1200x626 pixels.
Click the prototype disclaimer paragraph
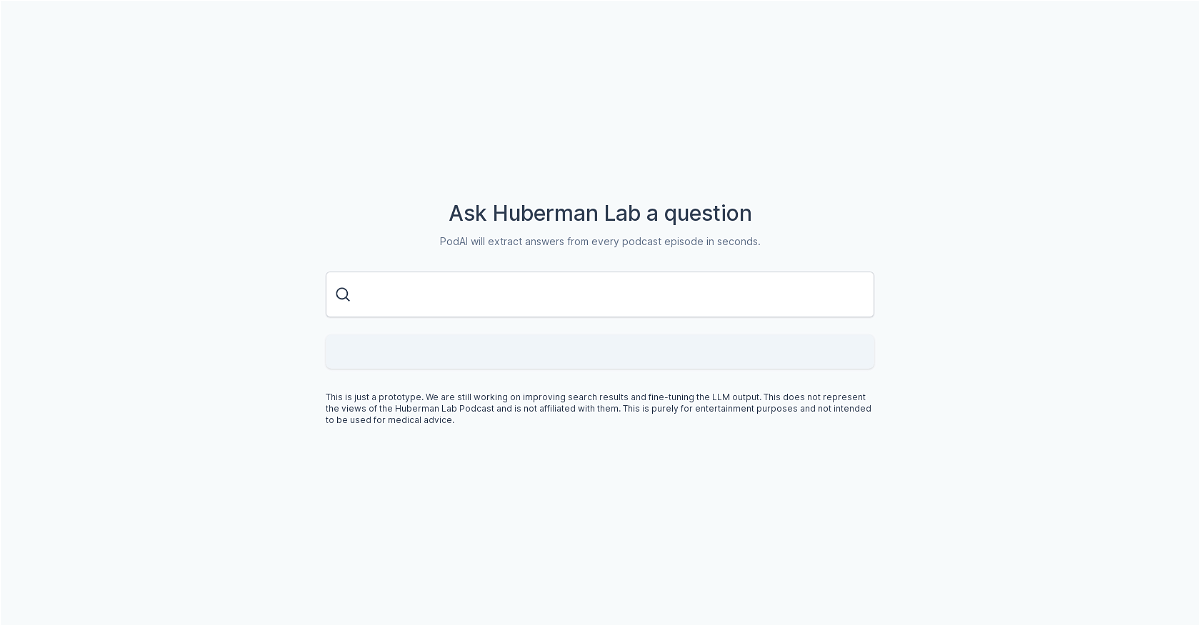(598, 408)
